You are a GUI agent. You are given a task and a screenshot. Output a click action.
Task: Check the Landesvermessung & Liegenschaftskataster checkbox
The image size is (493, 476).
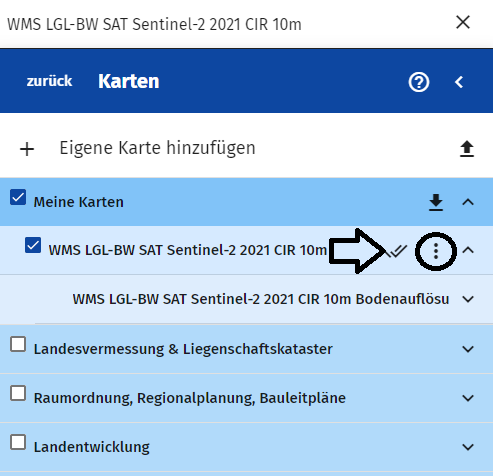point(18,344)
